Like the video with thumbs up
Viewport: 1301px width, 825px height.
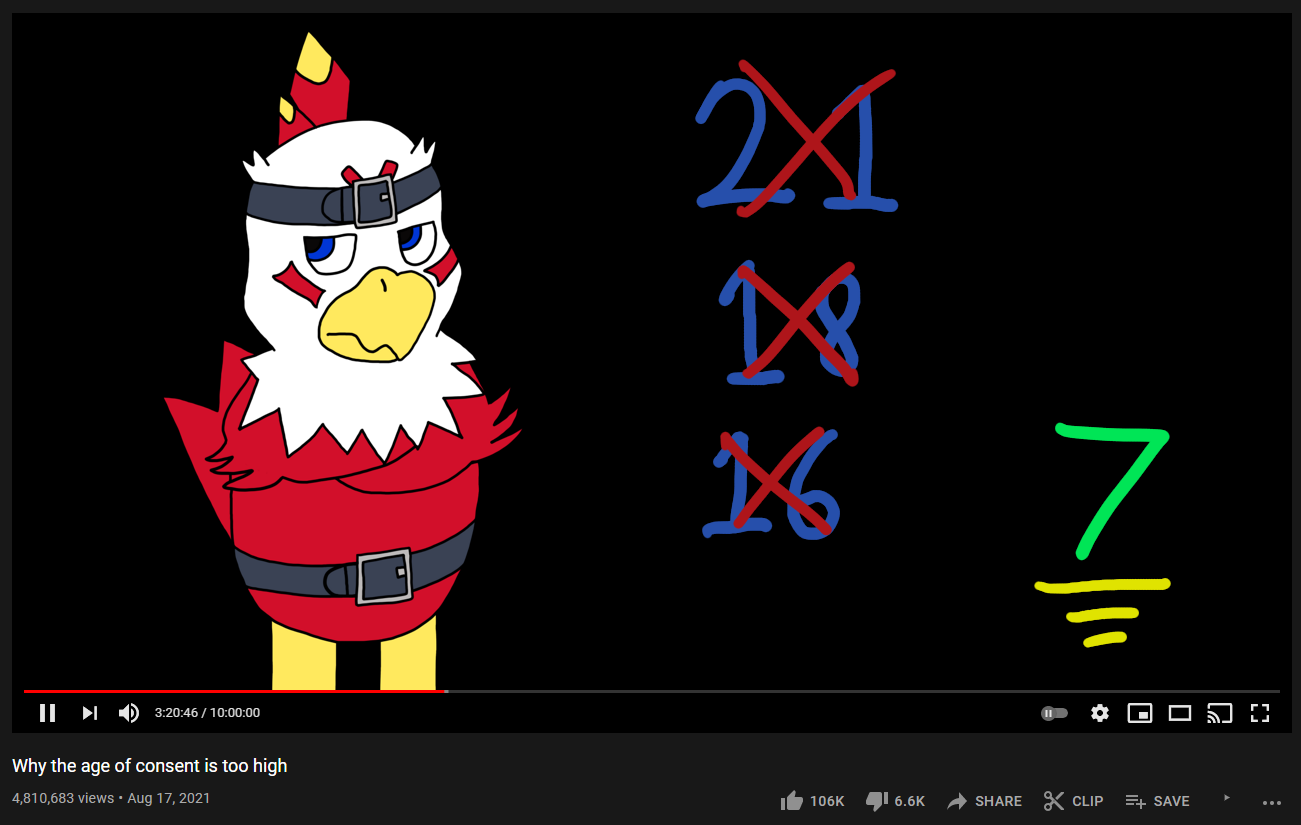click(x=812, y=801)
